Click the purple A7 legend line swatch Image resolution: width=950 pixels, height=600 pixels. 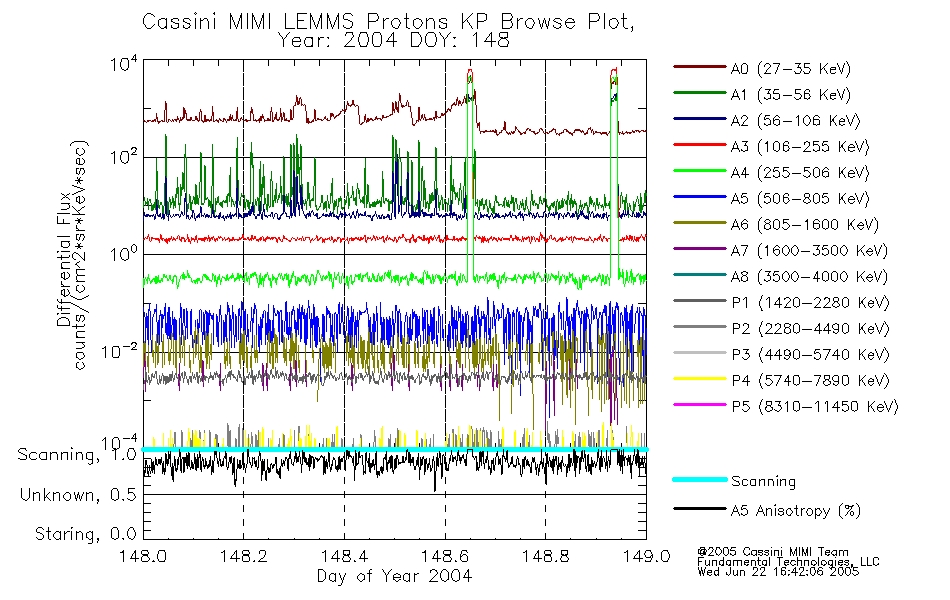pyautogui.click(x=700, y=248)
